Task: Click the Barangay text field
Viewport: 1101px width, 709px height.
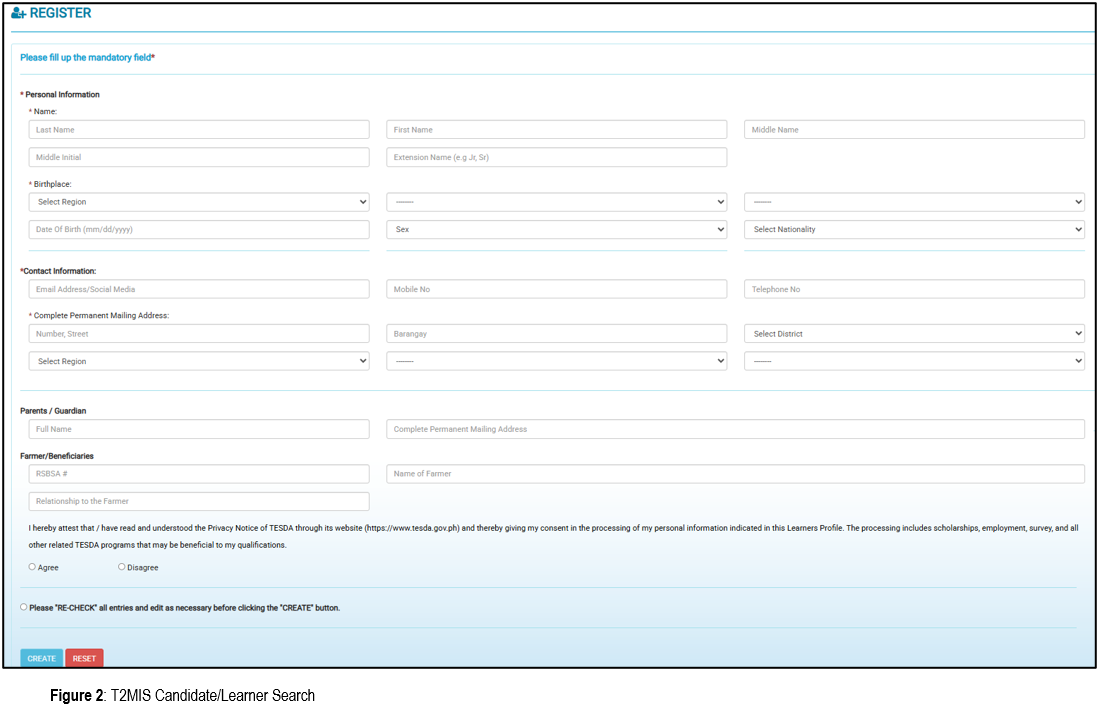Action: click(556, 334)
